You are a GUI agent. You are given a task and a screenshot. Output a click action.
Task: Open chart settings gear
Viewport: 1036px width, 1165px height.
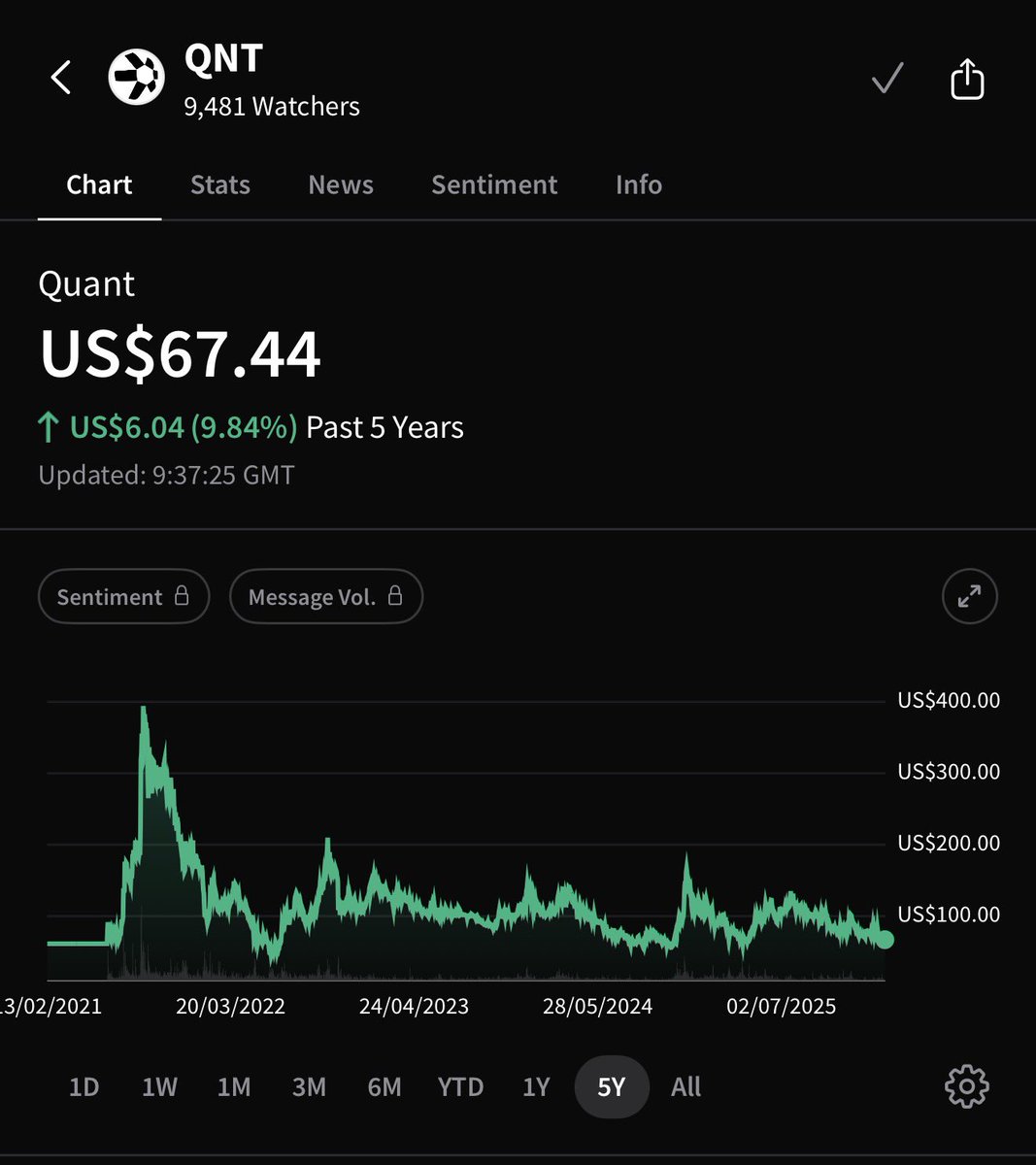[x=966, y=1086]
